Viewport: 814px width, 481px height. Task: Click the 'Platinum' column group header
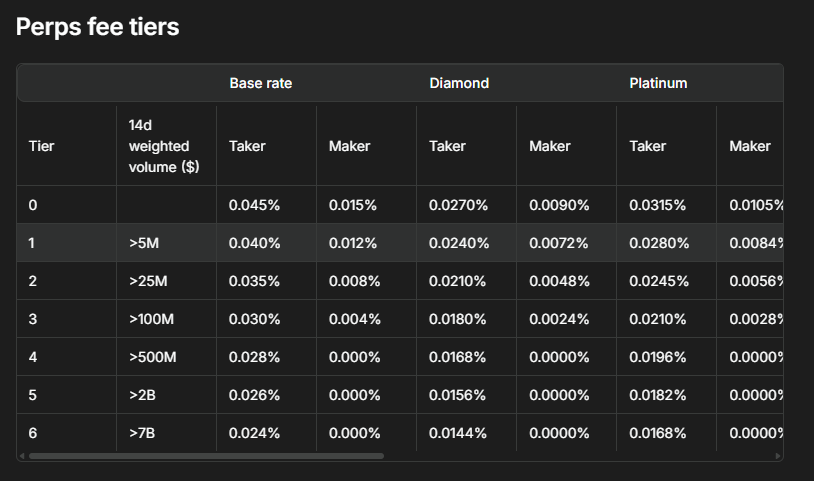point(658,83)
